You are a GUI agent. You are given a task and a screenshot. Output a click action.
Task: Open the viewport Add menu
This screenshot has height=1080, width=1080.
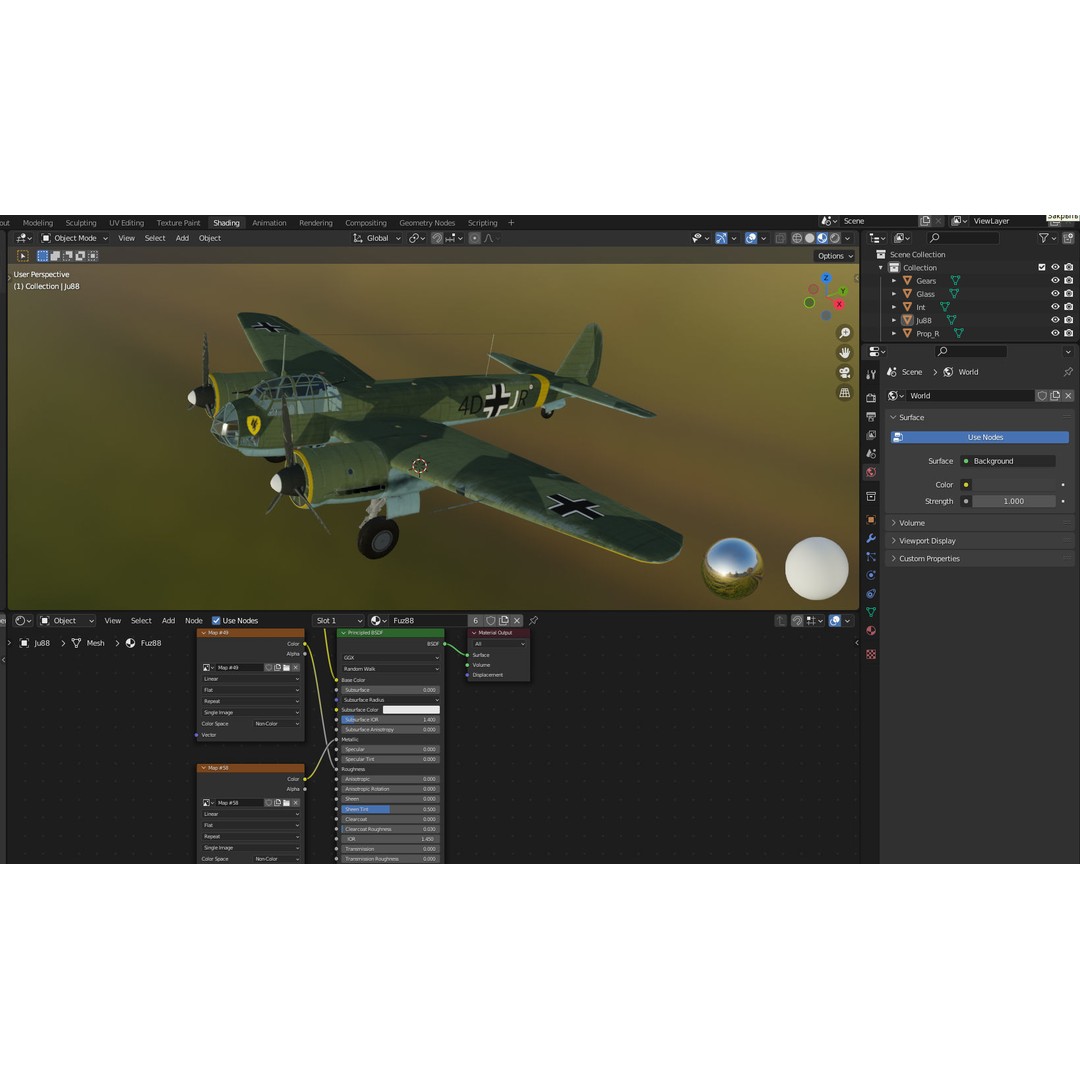(x=182, y=238)
